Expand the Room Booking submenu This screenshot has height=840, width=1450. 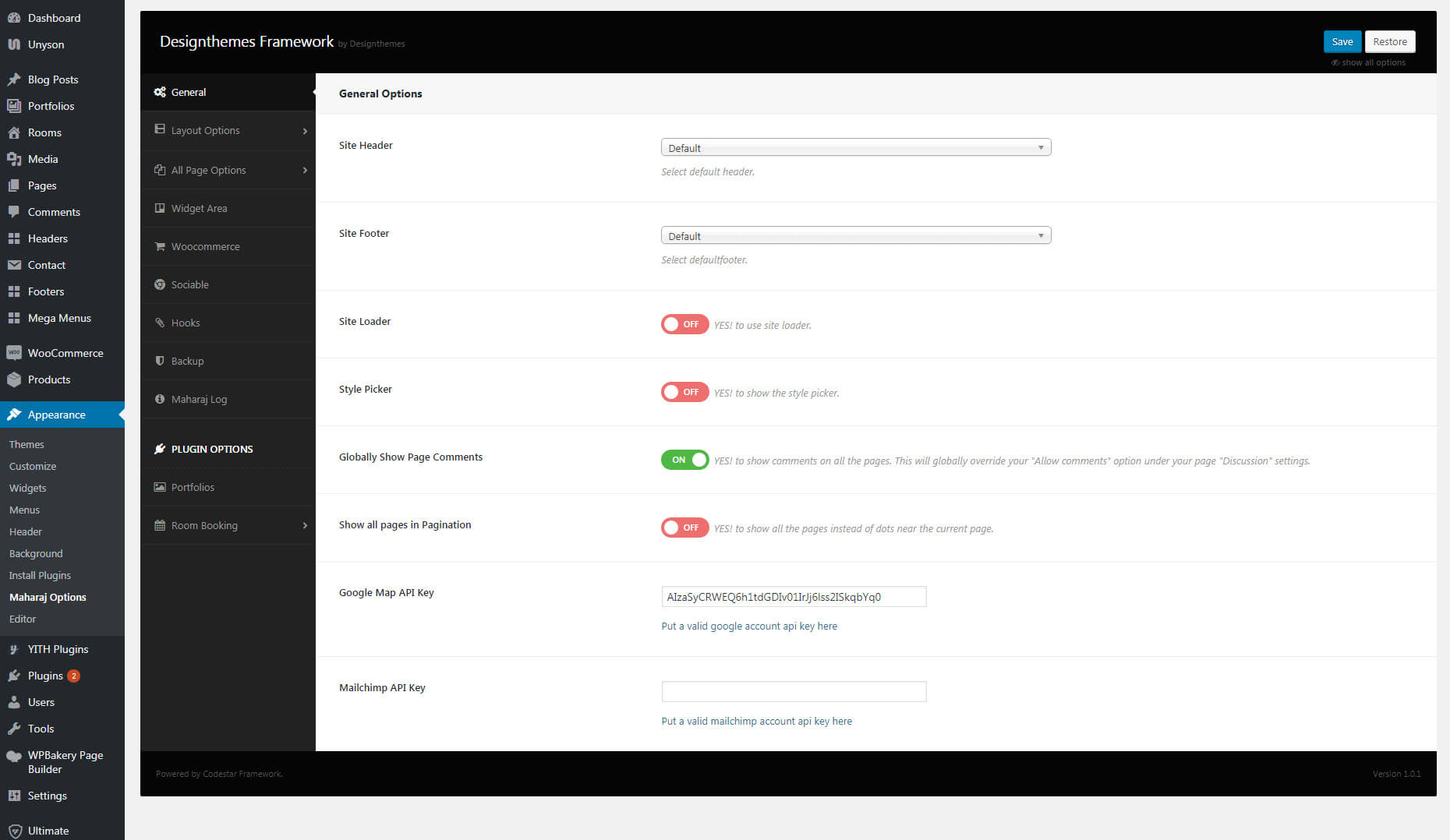pos(204,525)
